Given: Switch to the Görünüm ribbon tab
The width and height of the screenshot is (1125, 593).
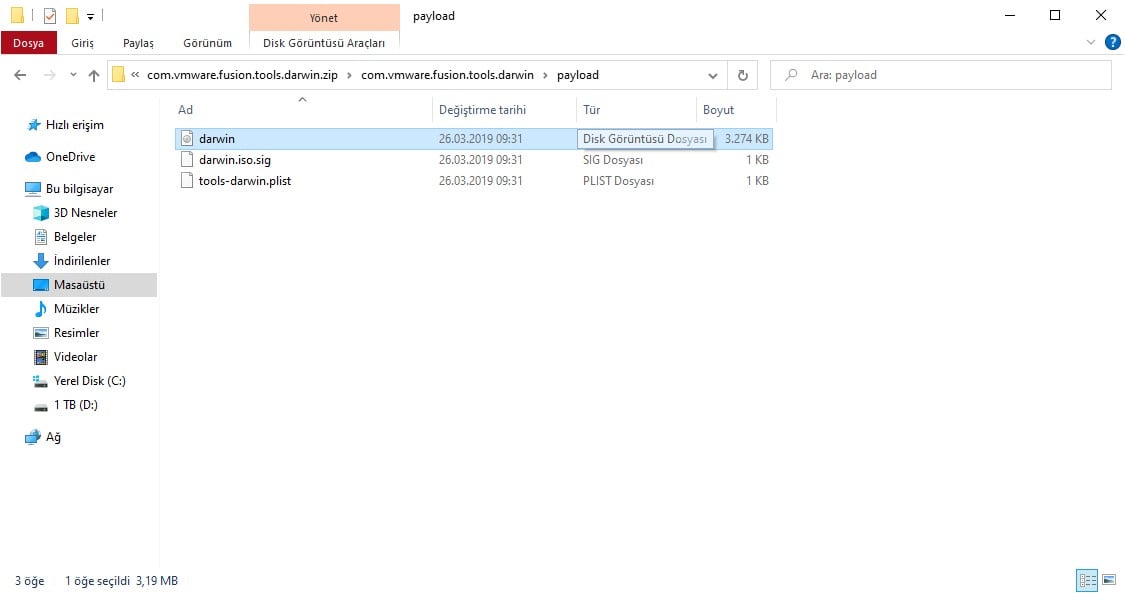Looking at the screenshot, I should [207, 43].
